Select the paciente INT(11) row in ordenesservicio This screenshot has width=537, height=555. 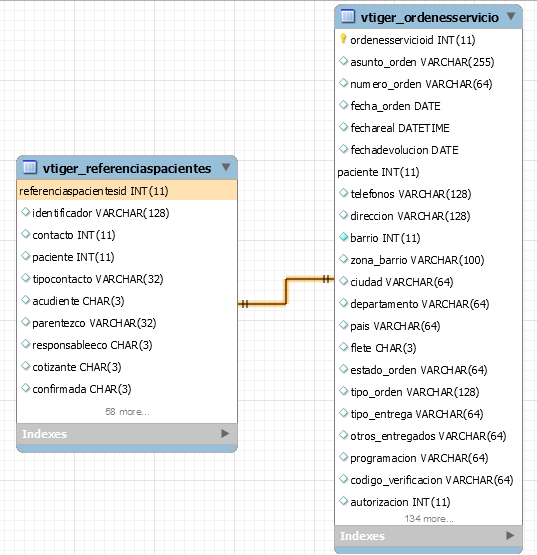(428, 172)
